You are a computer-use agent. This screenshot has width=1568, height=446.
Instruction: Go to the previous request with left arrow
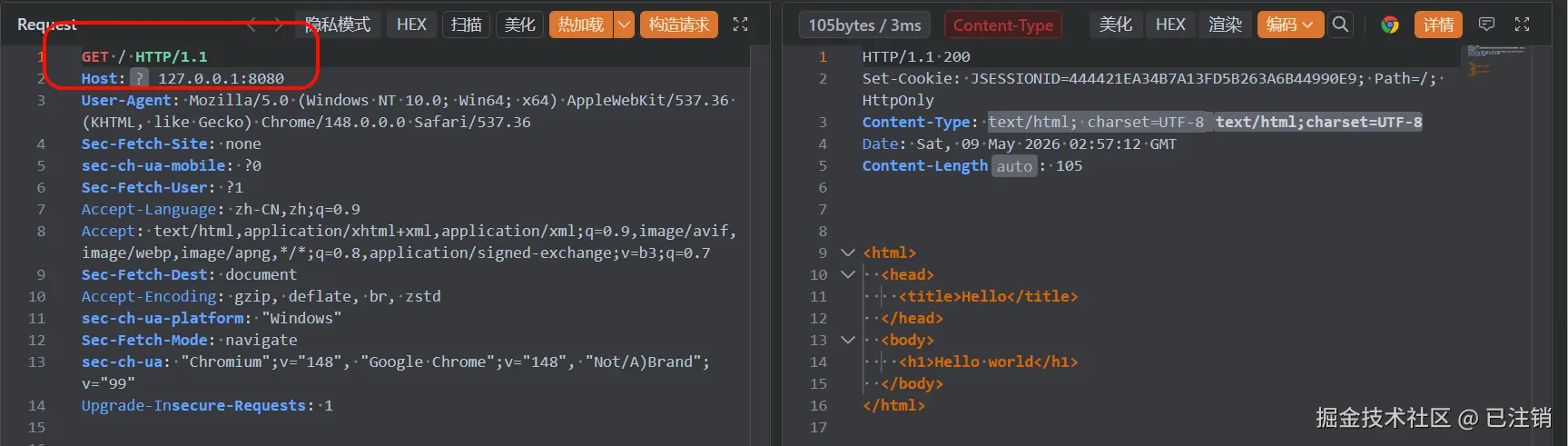coord(252,25)
